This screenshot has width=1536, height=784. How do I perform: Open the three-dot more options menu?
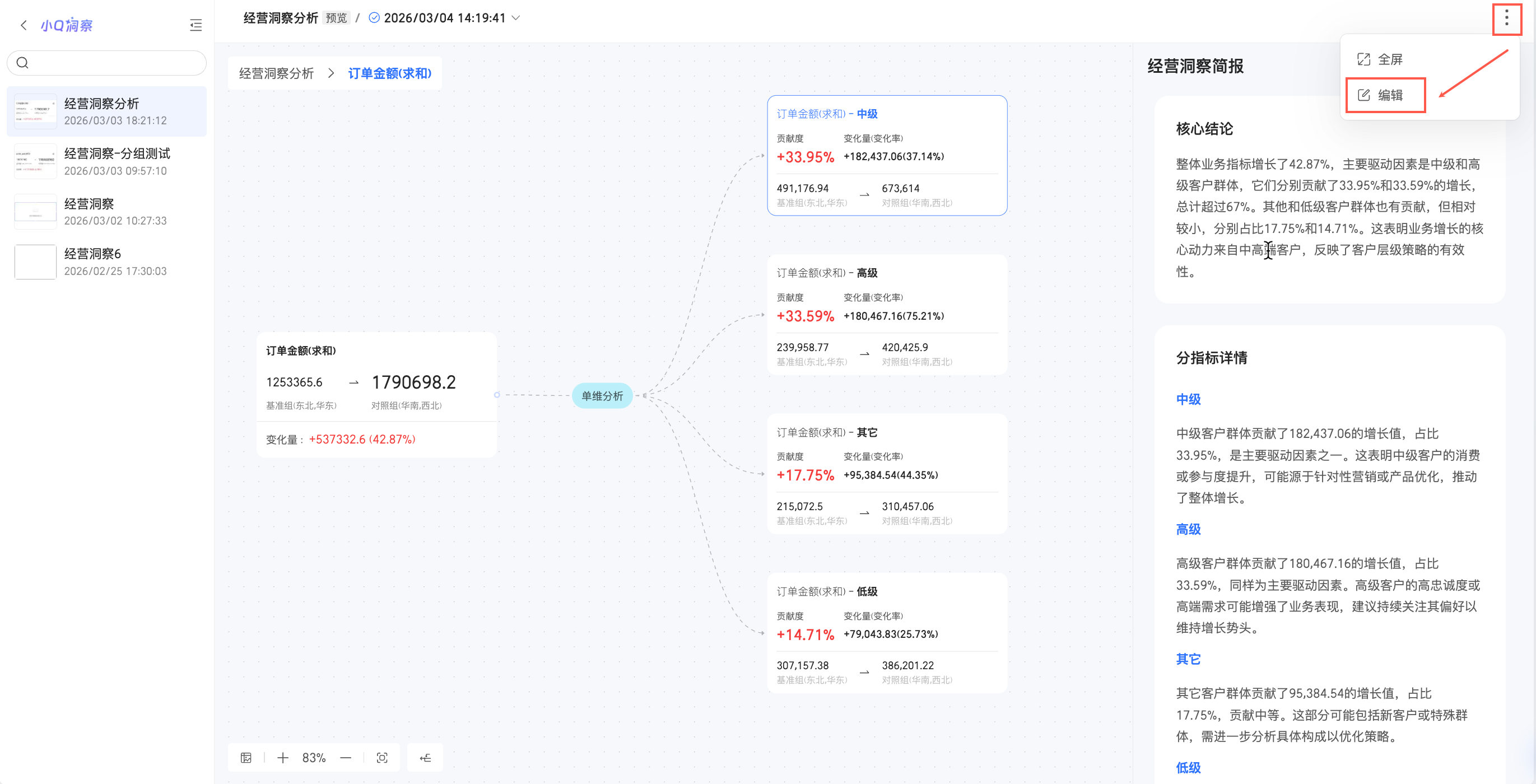(x=1506, y=18)
